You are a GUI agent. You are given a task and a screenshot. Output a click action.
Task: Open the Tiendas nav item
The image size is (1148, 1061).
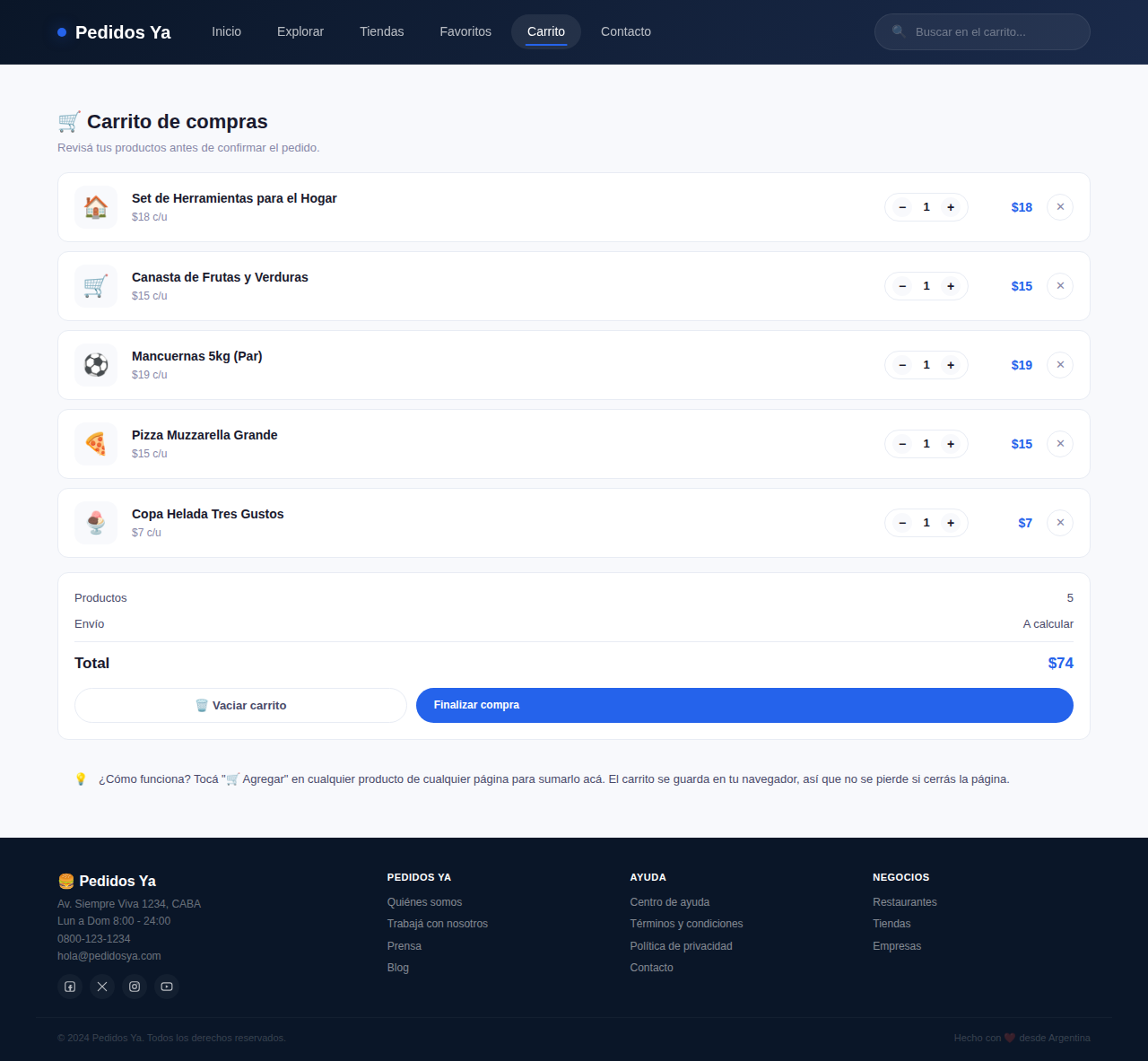point(382,31)
